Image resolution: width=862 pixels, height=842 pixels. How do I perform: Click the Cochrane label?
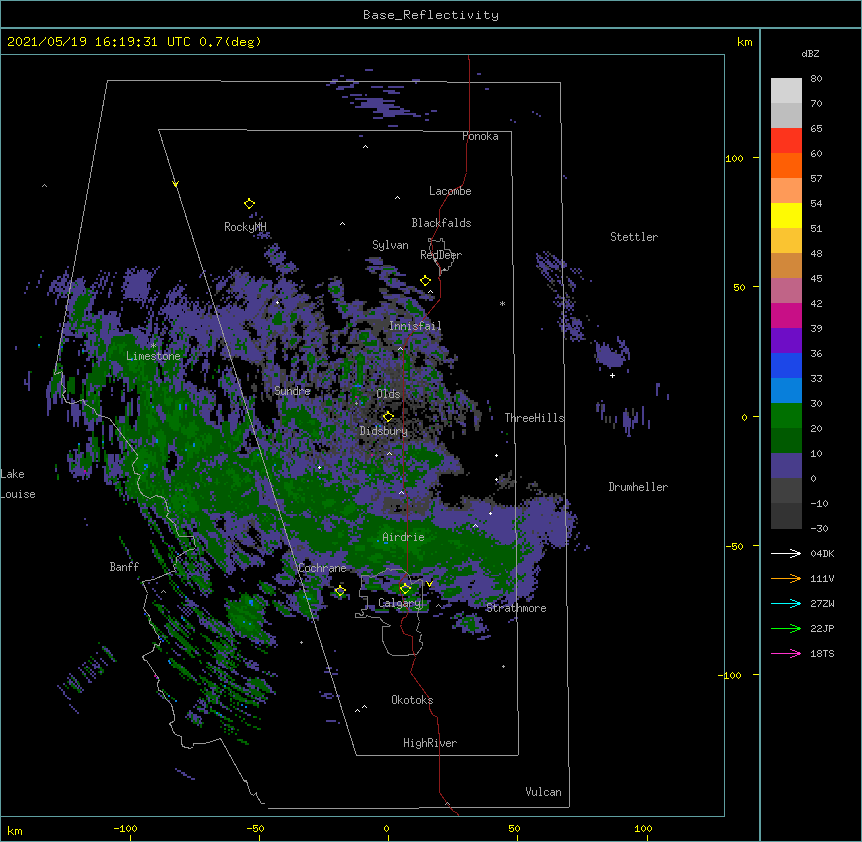click(x=322, y=568)
